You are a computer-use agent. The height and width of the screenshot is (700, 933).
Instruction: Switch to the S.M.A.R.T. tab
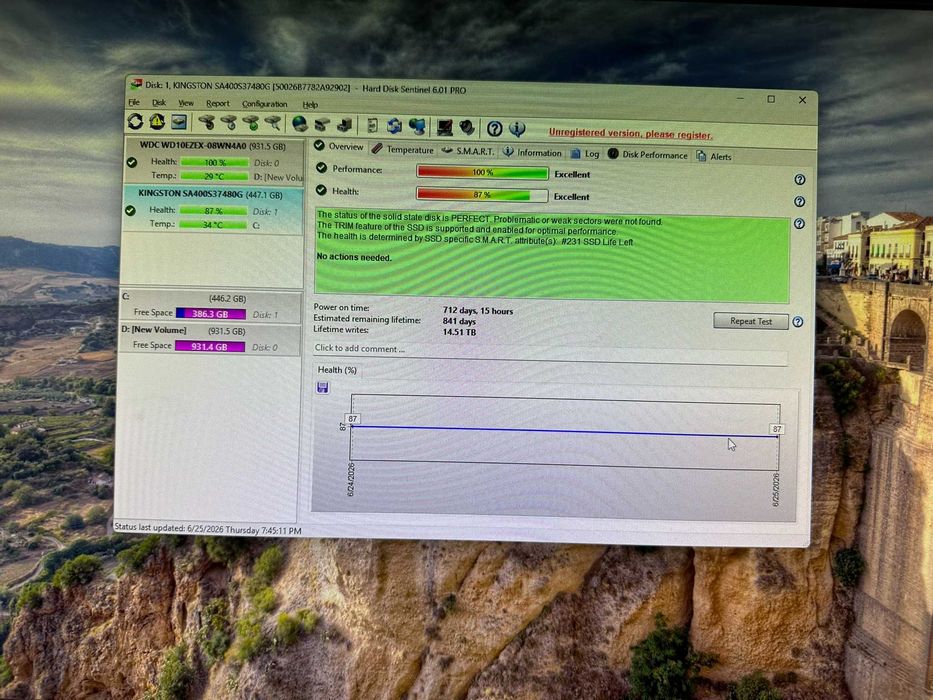click(x=468, y=151)
